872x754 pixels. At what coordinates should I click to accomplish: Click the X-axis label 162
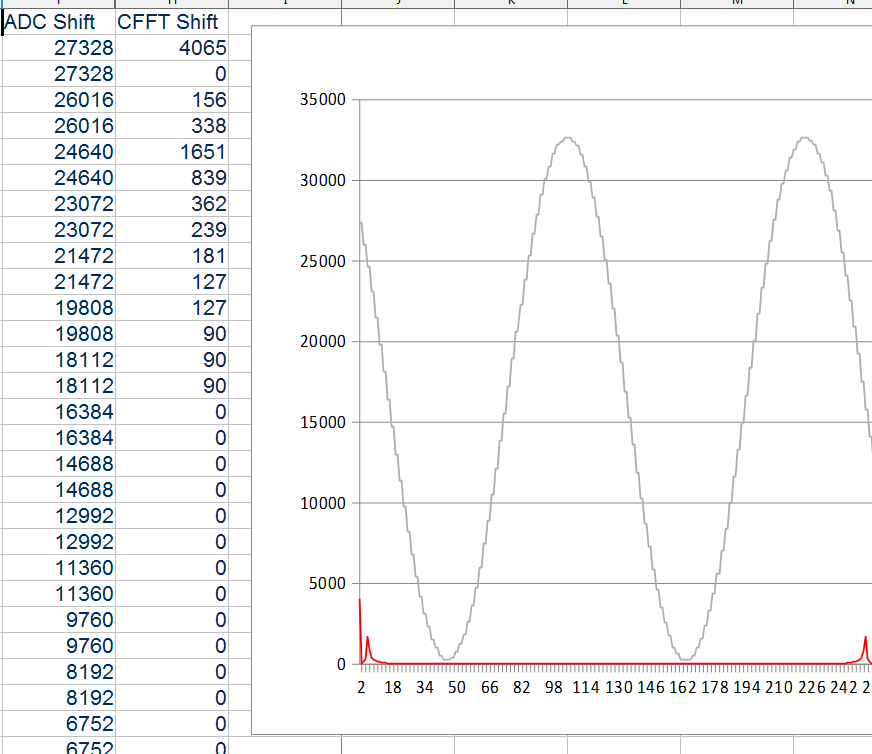click(682, 687)
